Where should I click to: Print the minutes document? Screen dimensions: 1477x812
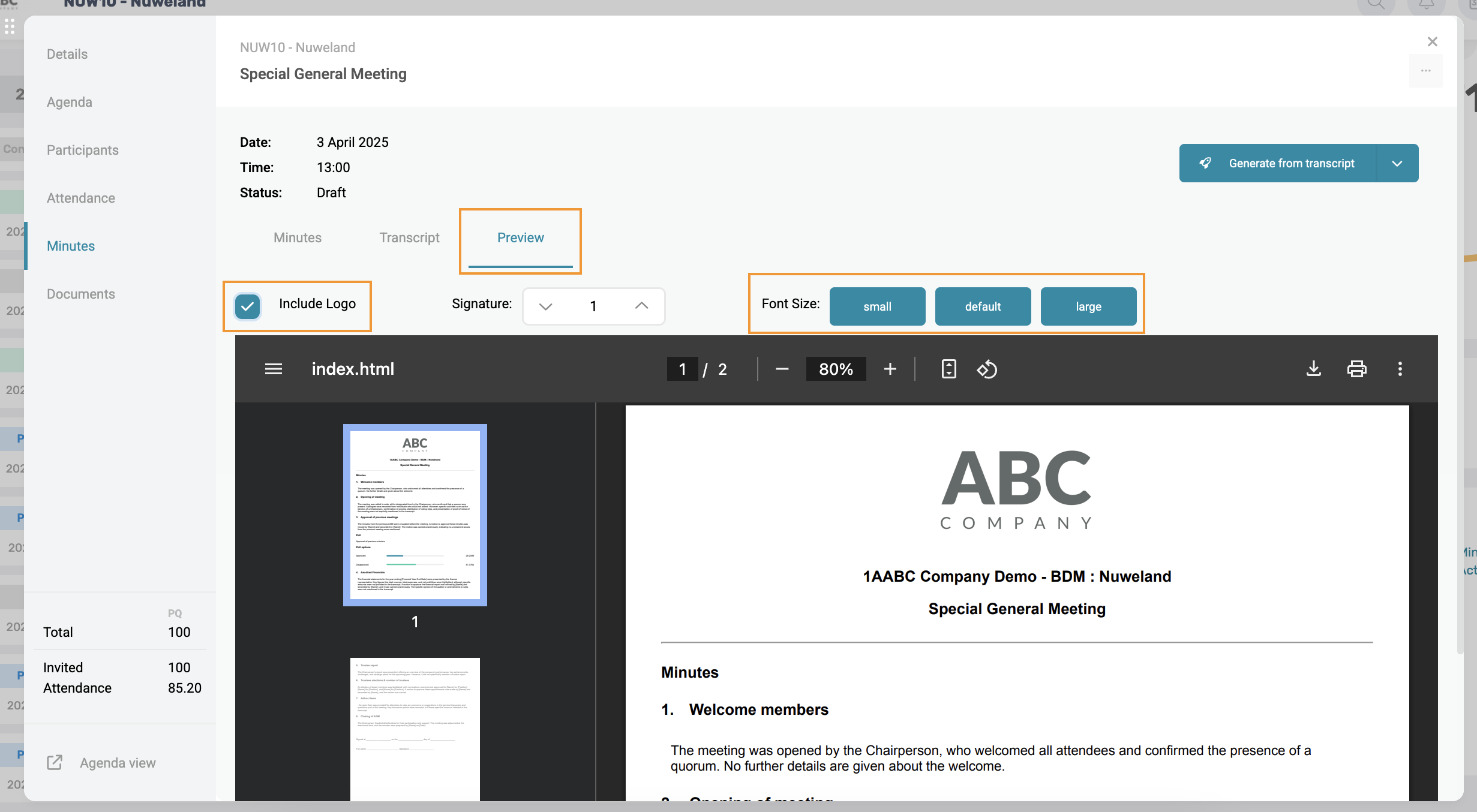coord(1356,369)
